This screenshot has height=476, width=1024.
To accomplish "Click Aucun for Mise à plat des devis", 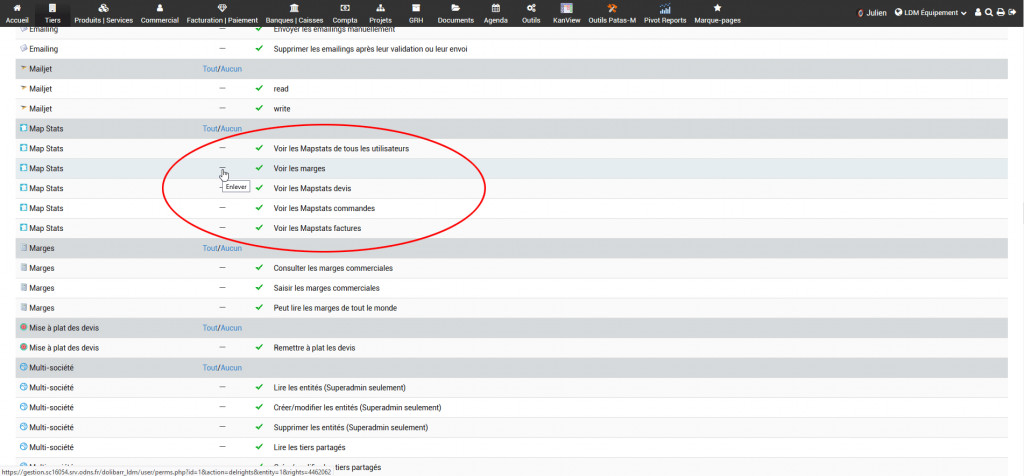I will (231, 328).
